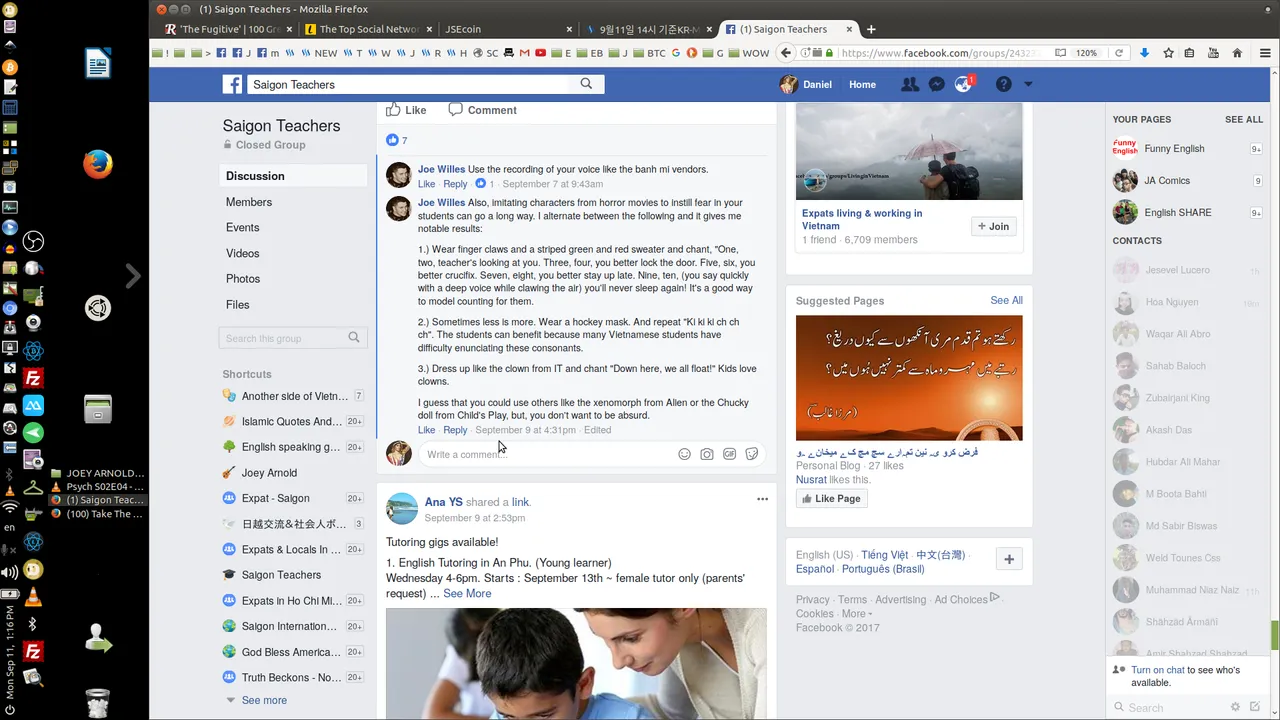Open the WOW bookmarks folder

(x=748, y=53)
